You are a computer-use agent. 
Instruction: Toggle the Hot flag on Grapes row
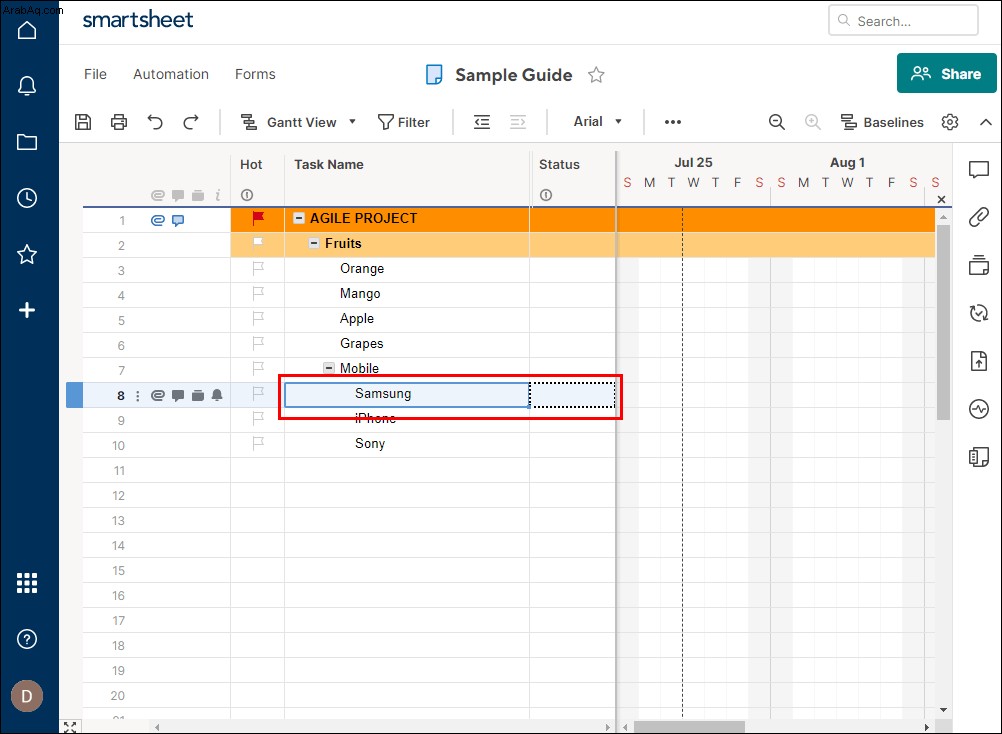click(258, 343)
